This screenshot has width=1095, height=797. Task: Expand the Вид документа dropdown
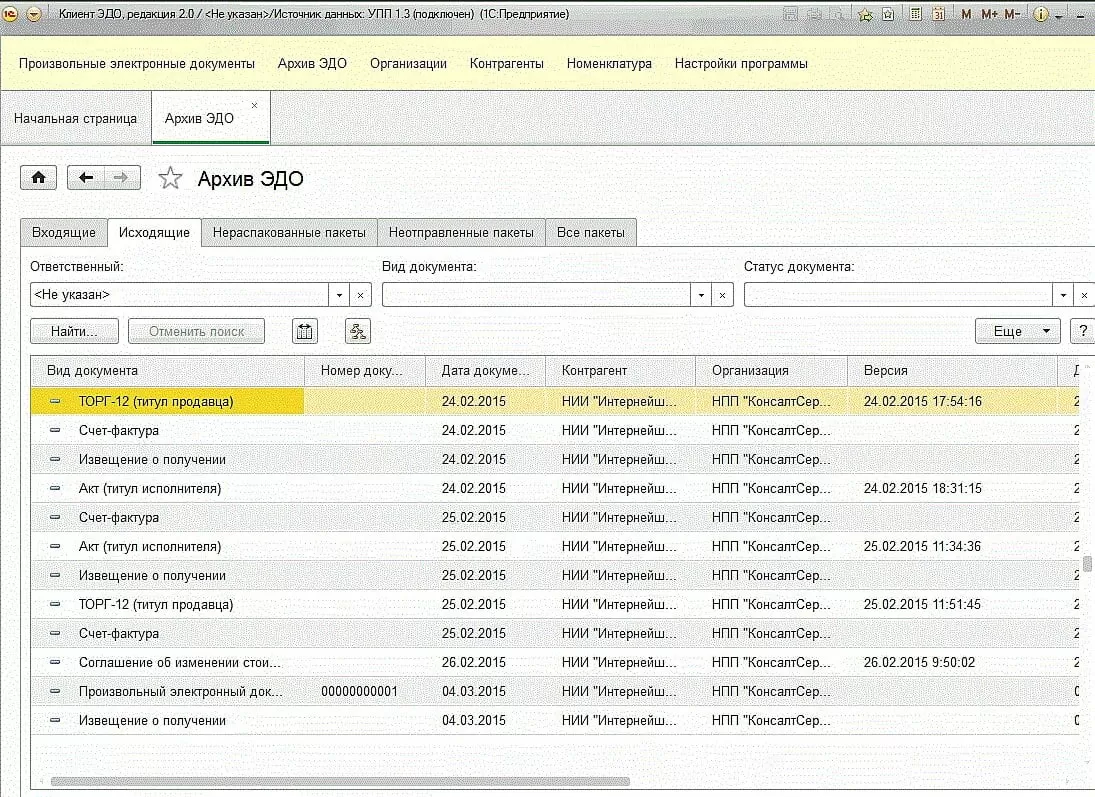point(701,295)
